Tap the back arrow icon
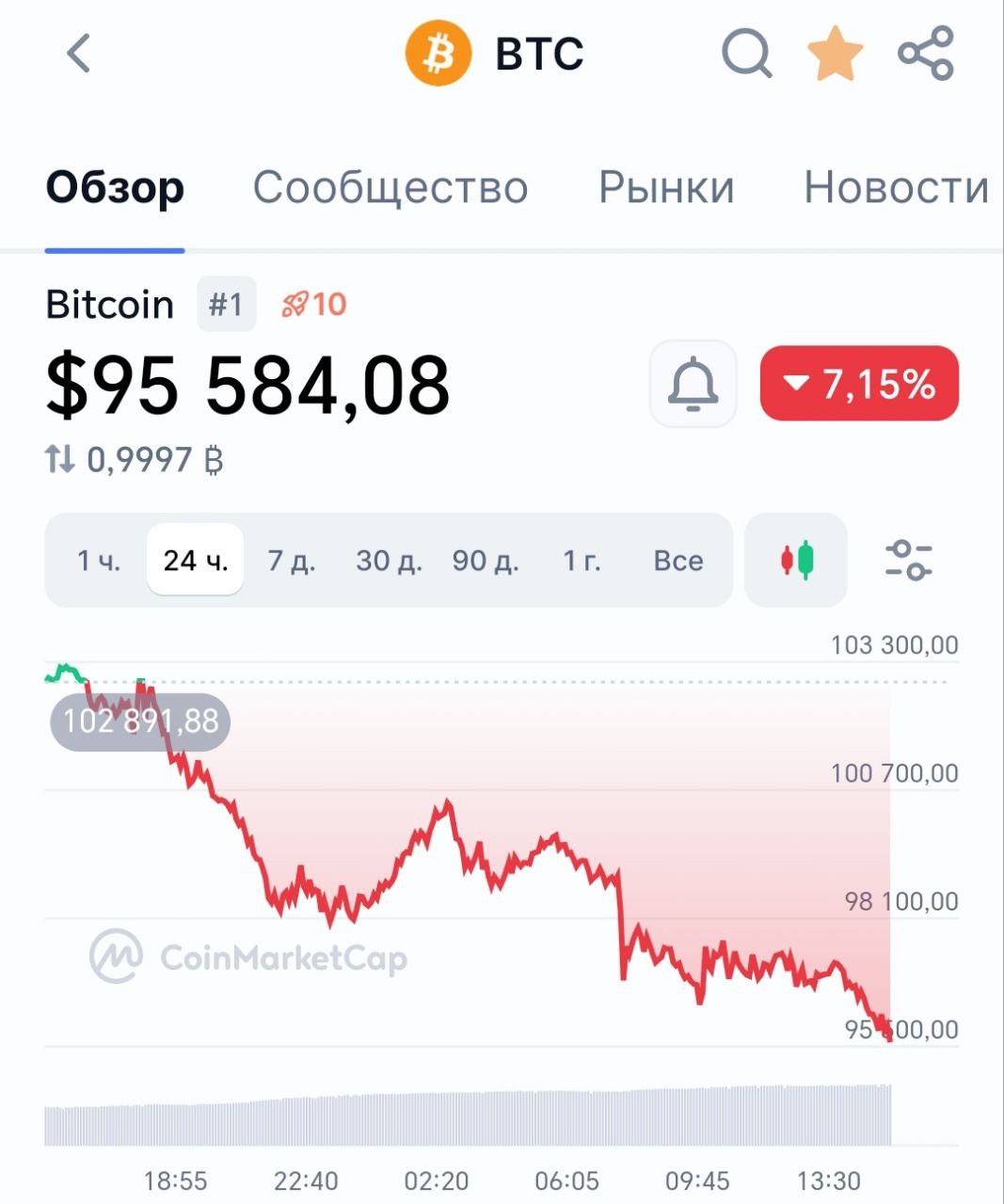 coord(79,53)
